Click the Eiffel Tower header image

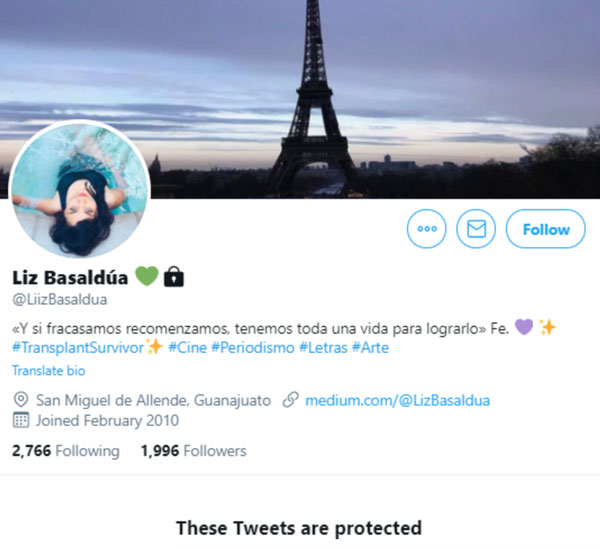[x=300, y=99]
